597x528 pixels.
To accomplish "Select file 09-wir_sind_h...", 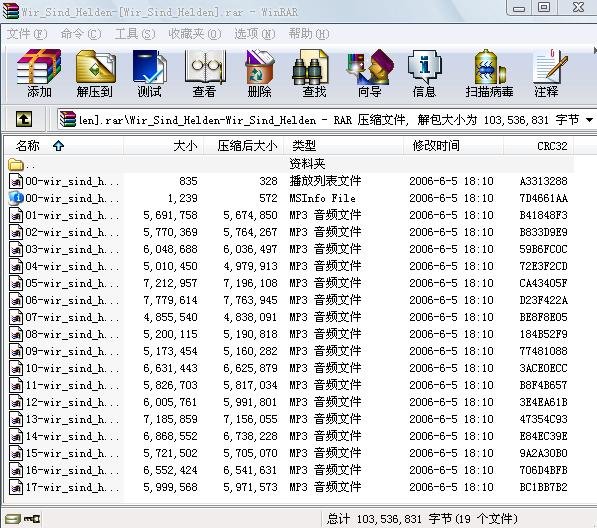I will pyautogui.click(x=72, y=351).
